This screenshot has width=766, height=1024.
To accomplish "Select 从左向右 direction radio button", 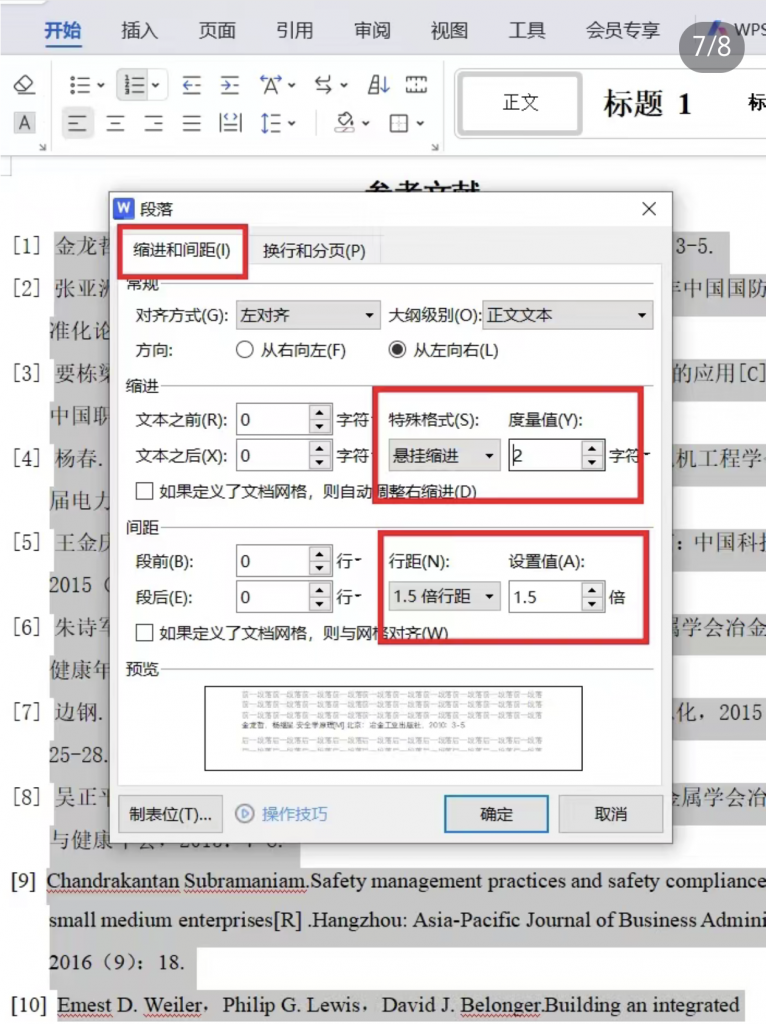I will [397, 350].
